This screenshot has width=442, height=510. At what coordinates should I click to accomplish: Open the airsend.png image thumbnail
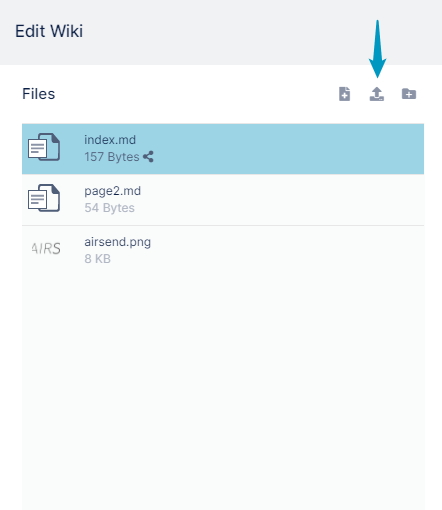click(46, 249)
